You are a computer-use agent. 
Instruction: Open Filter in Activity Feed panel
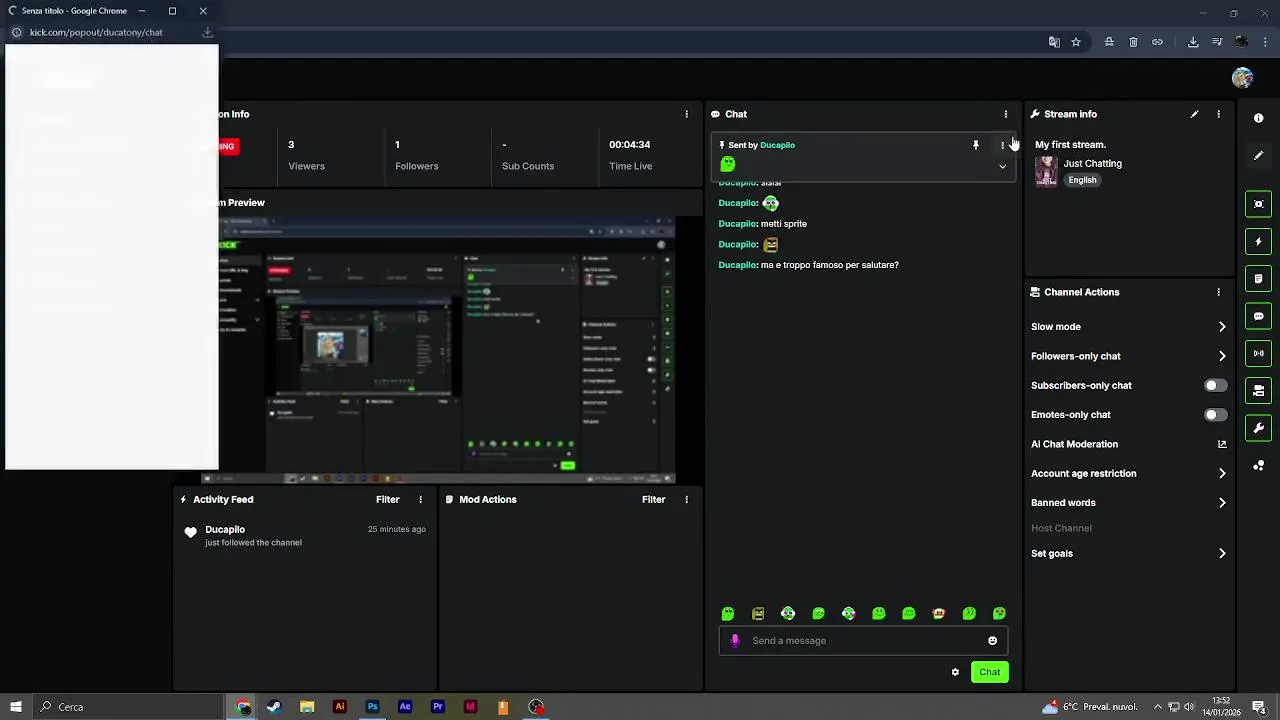click(x=387, y=500)
